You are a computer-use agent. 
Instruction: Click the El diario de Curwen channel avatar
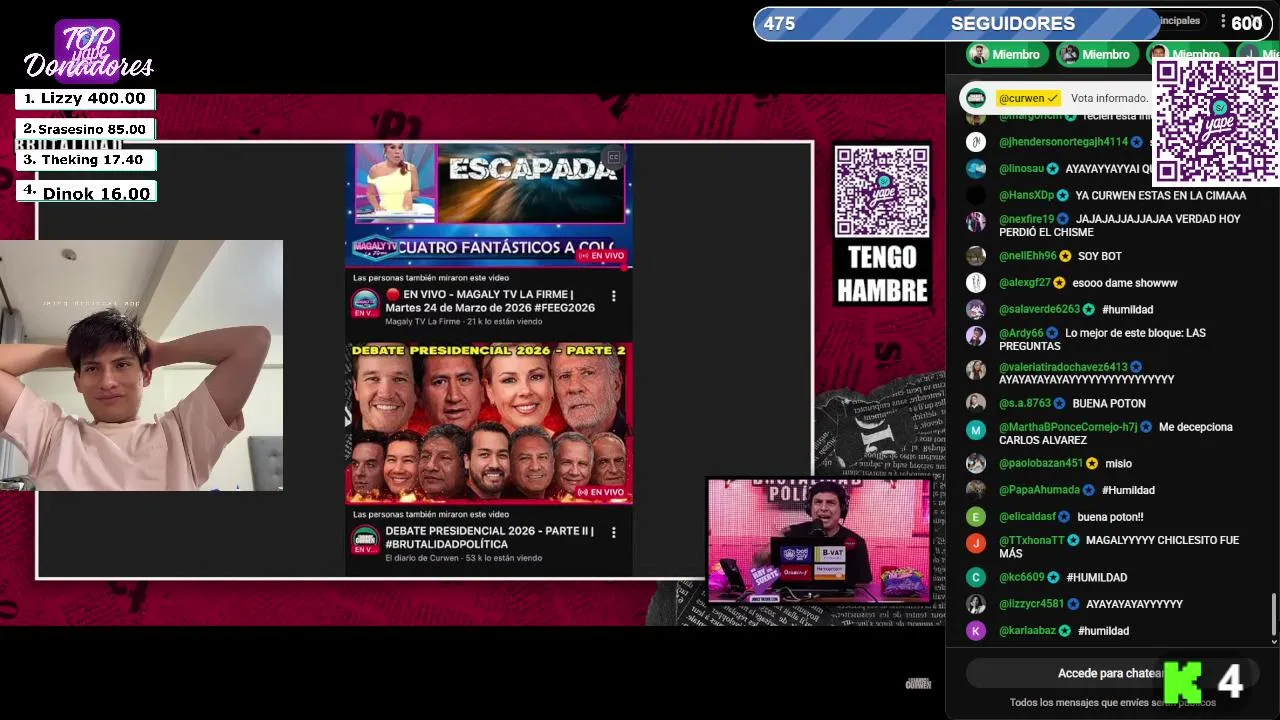(365, 538)
